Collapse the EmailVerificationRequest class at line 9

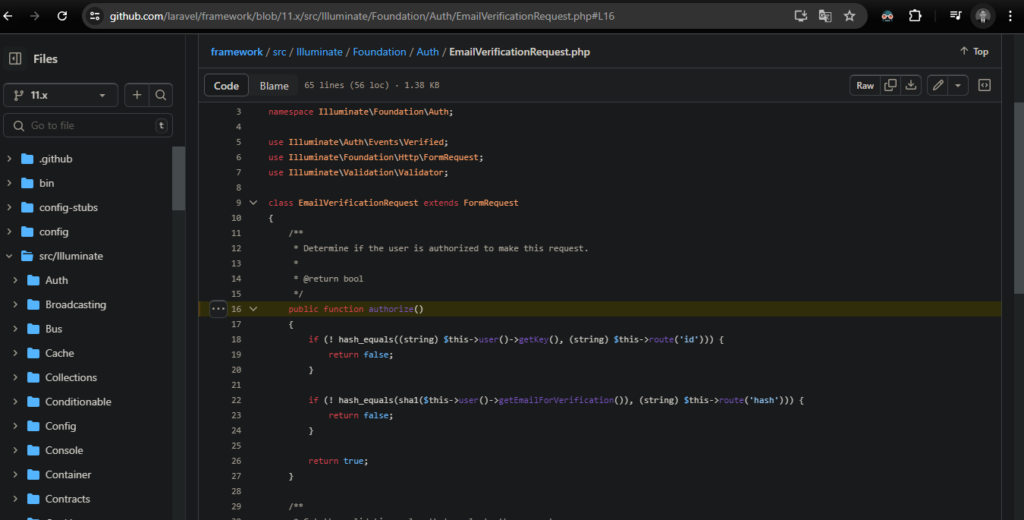[x=253, y=203]
